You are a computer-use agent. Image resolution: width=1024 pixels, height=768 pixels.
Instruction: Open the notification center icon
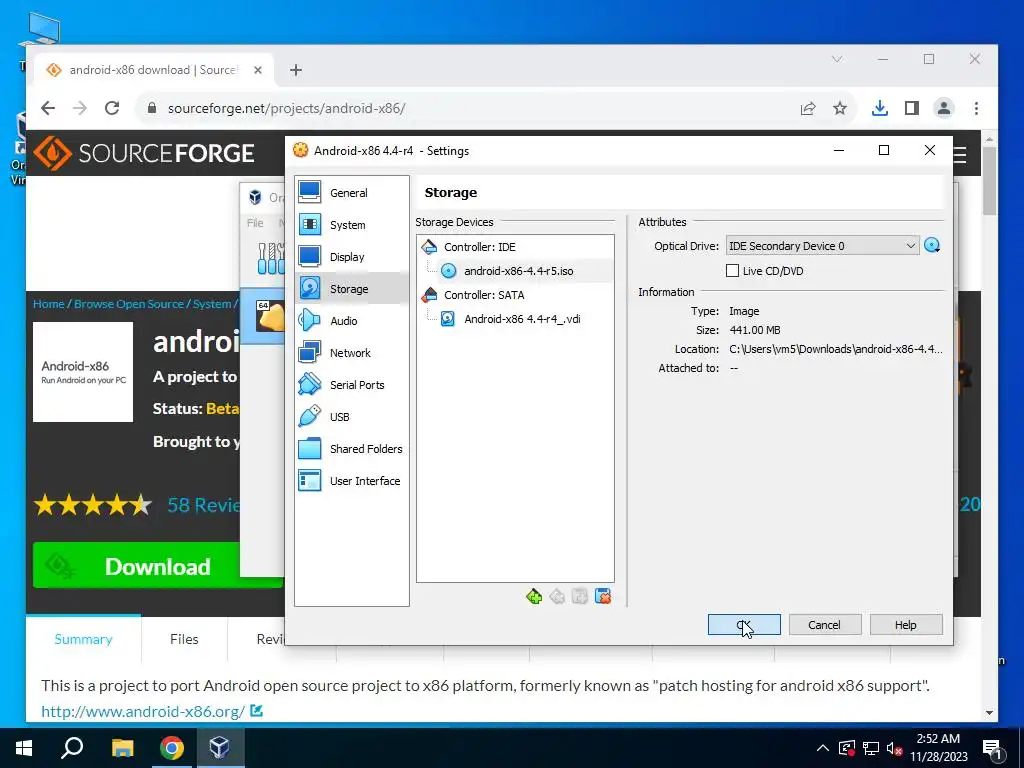click(993, 748)
